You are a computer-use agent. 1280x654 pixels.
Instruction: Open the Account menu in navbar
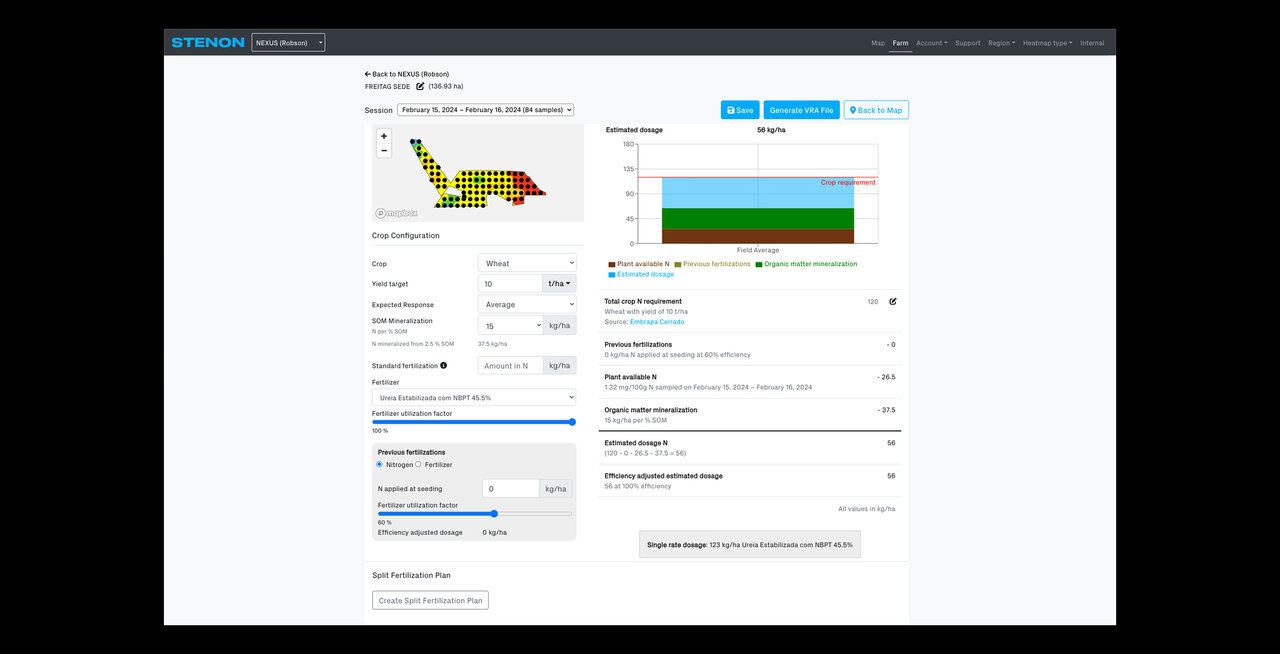(930, 43)
